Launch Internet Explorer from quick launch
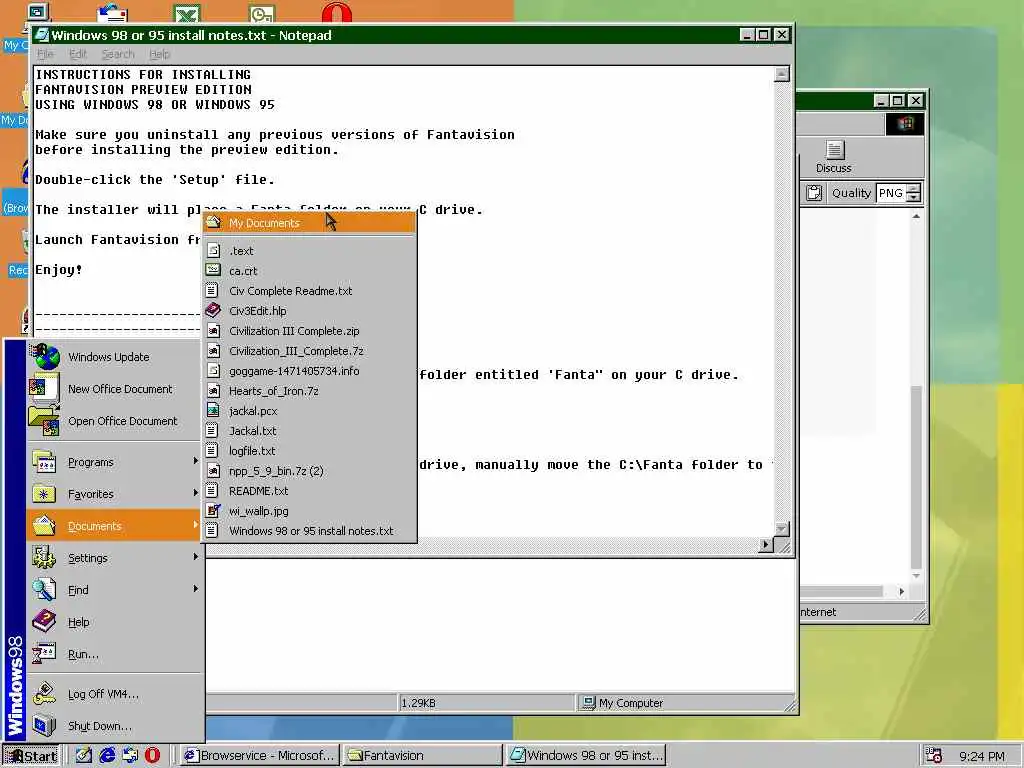 click(x=107, y=756)
